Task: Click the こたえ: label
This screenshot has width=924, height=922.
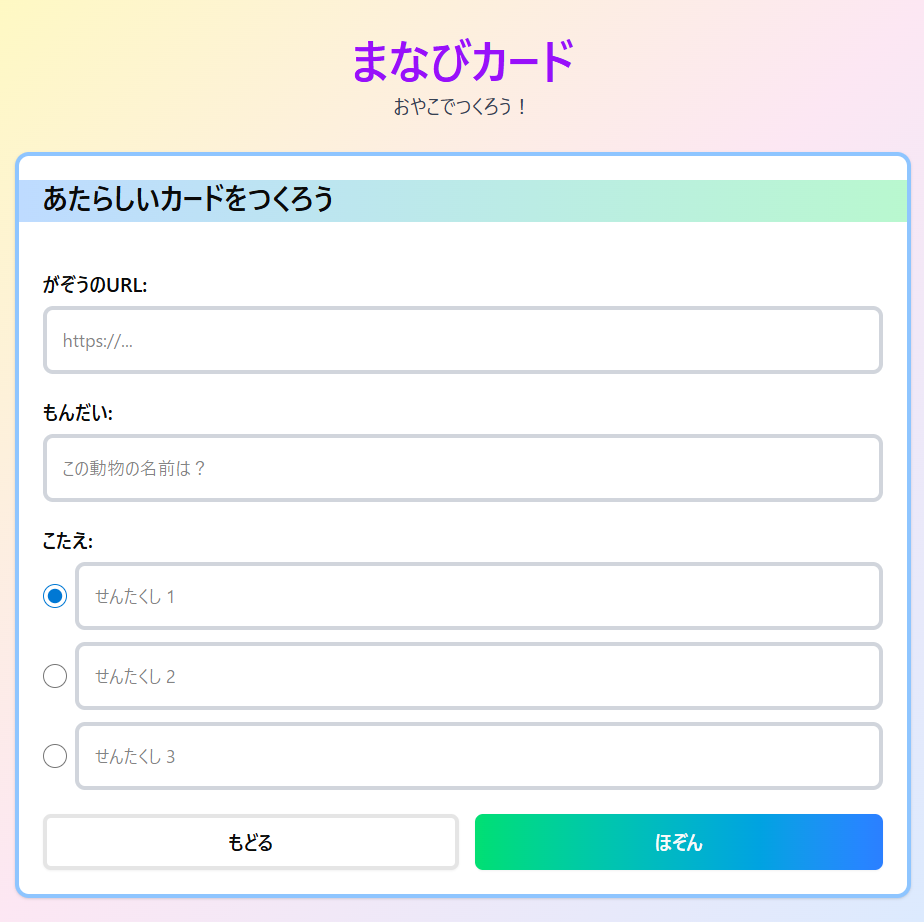Action: 68,541
